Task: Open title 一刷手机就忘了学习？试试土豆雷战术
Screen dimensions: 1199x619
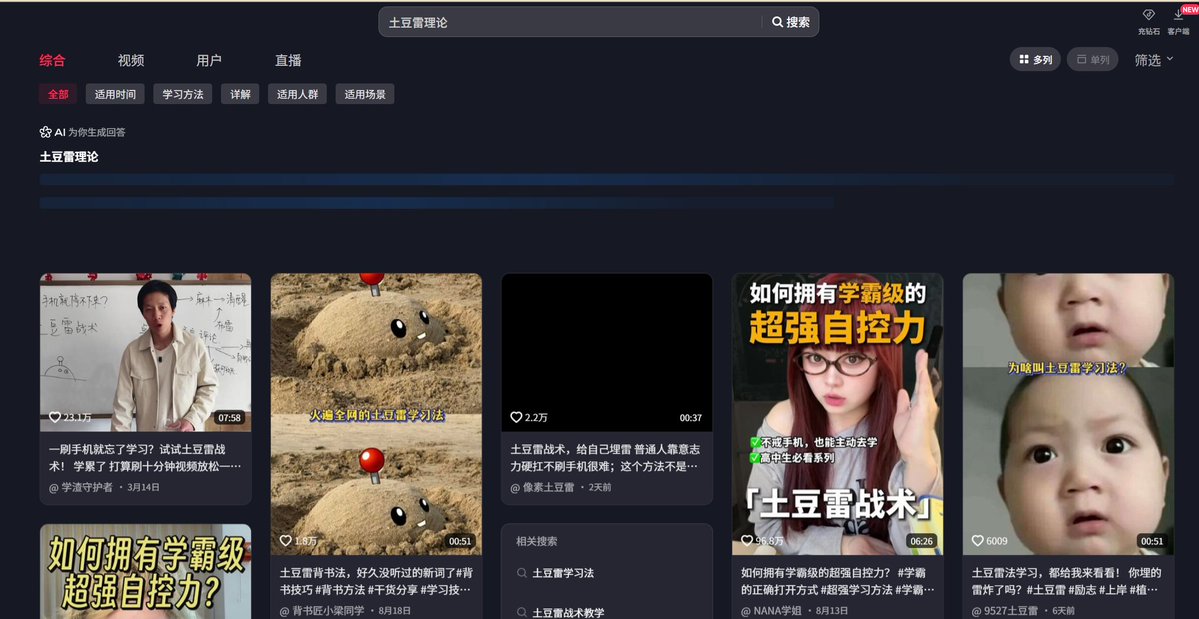Action: tap(145, 457)
